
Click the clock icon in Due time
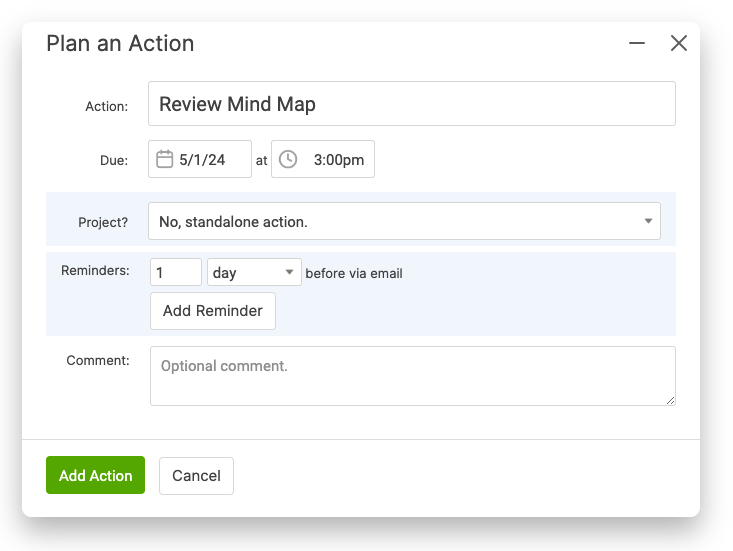(x=288, y=159)
